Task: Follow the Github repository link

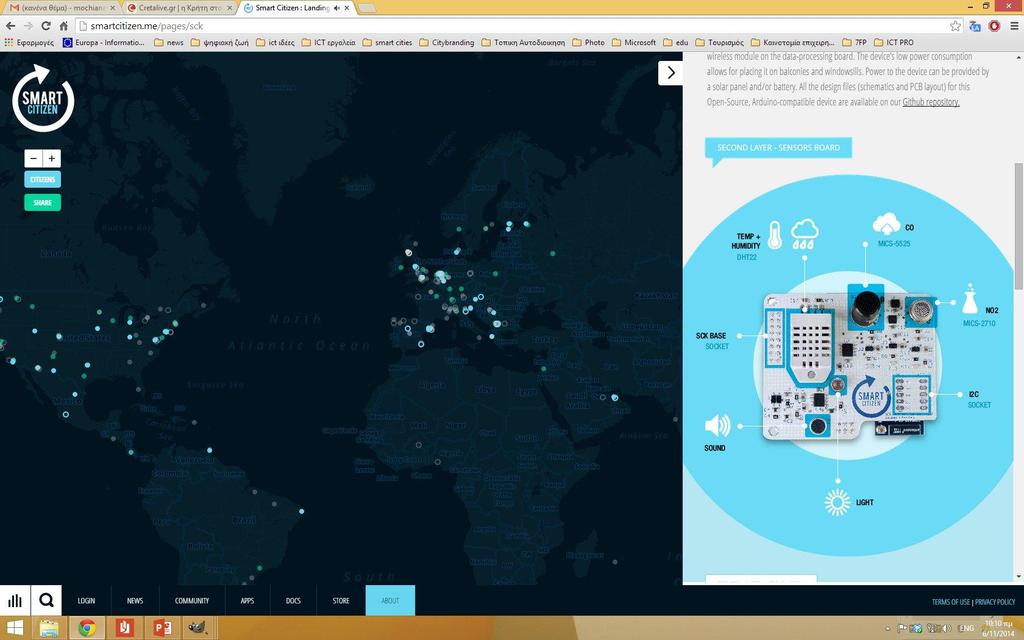Action: tap(931, 102)
